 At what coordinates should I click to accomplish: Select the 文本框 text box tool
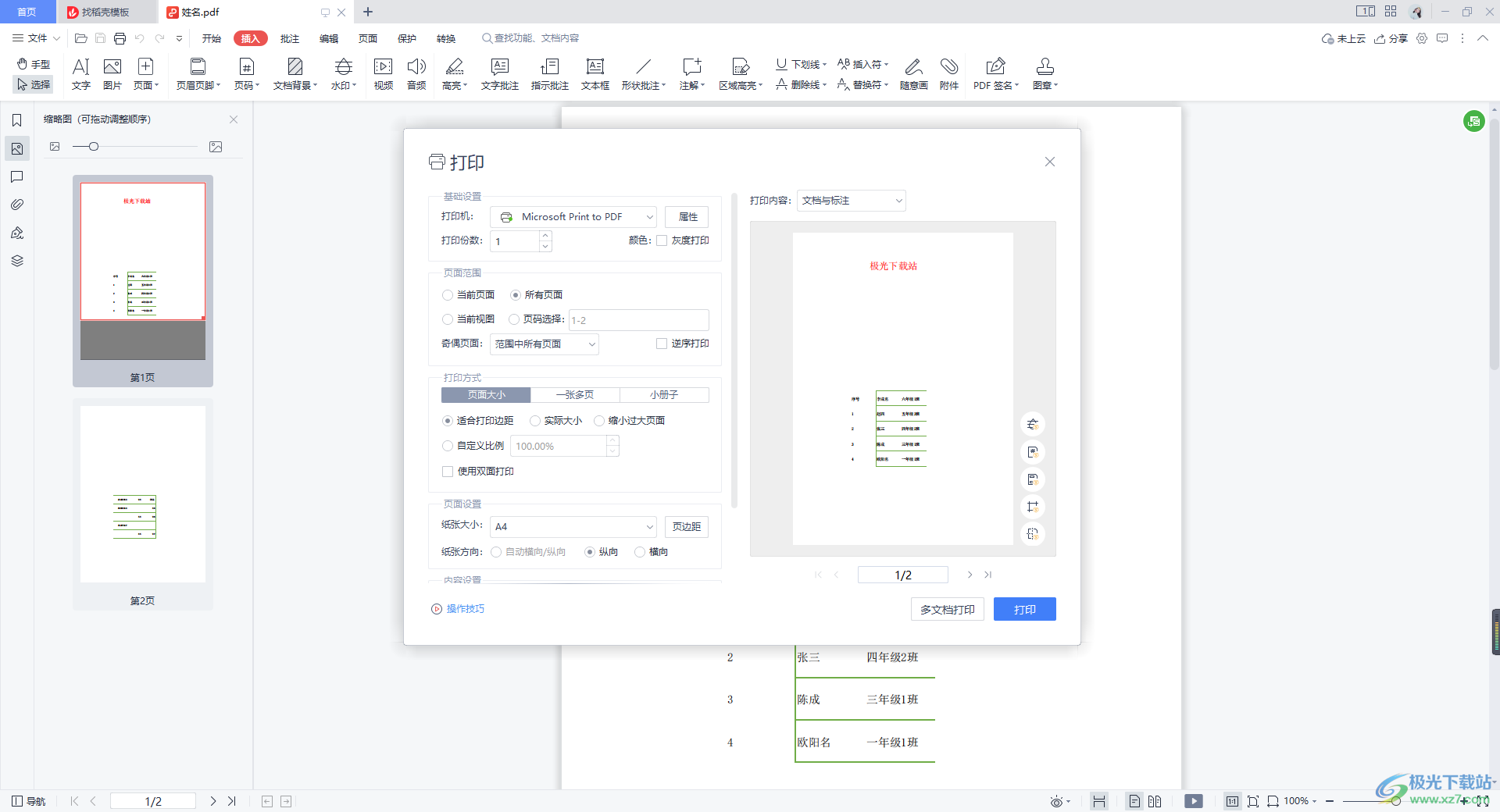pos(595,75)
